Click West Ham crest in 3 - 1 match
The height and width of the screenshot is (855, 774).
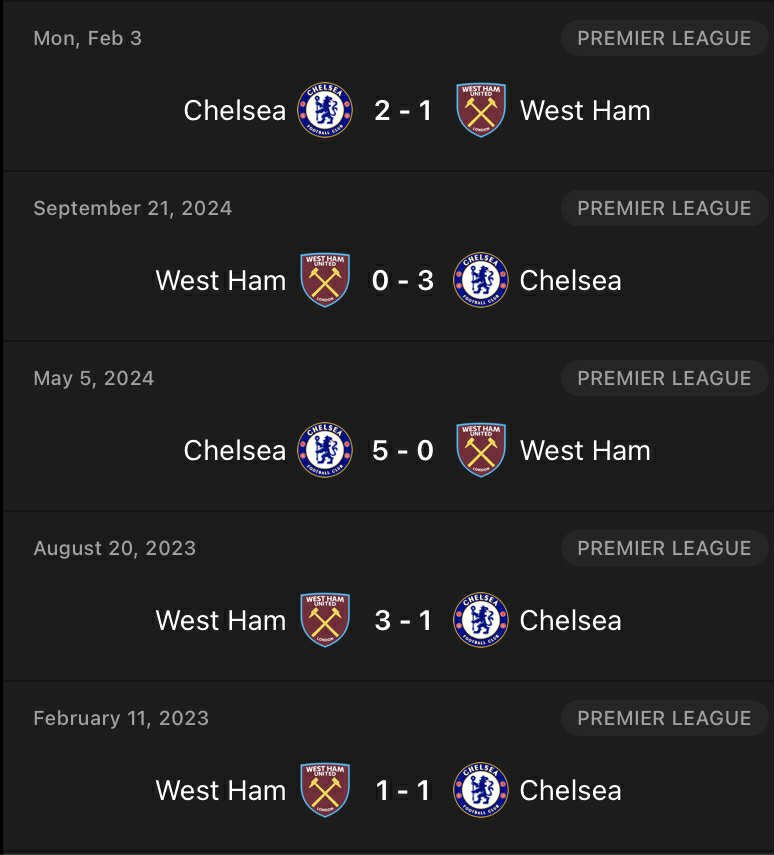[x=325, y=620]
